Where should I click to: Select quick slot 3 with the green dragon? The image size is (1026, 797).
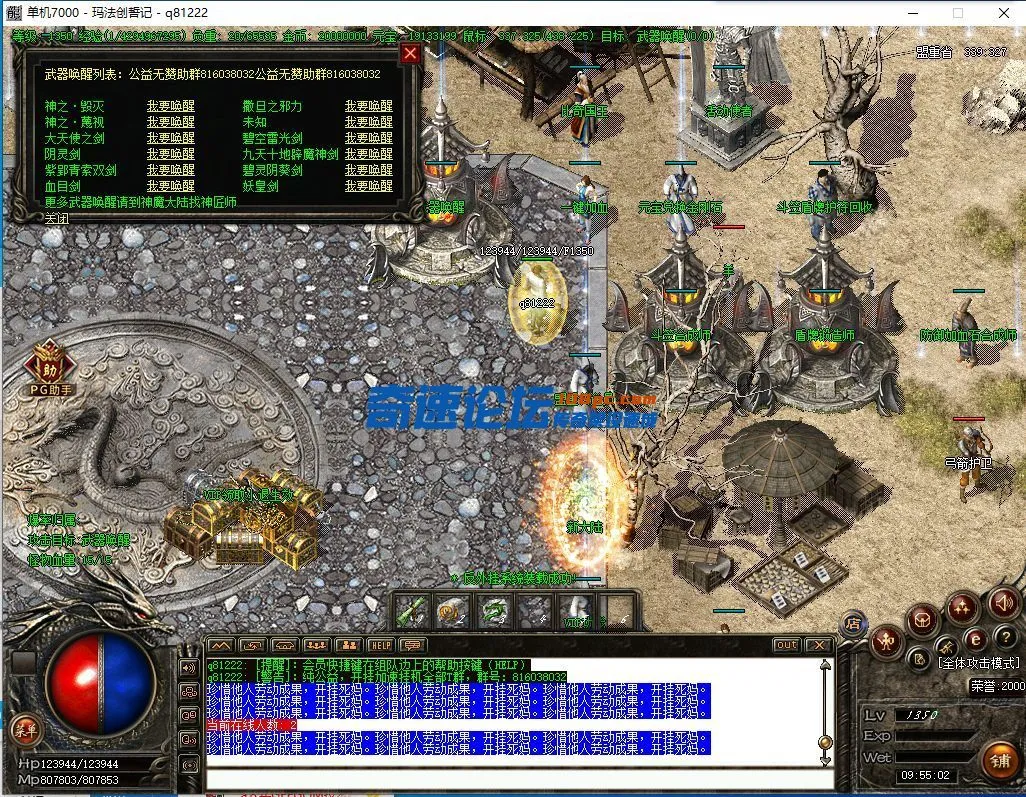tap(495, 612)
